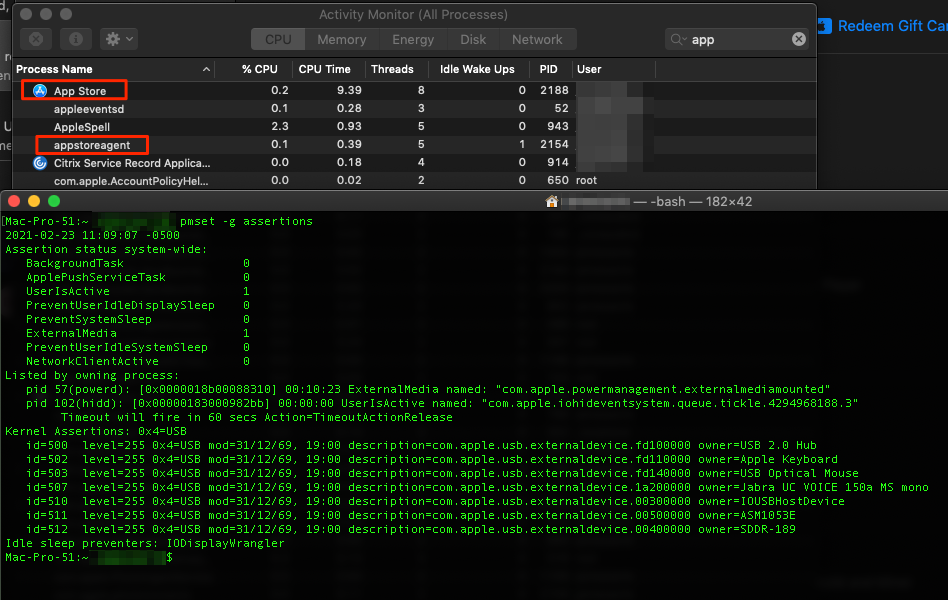Switch to the Memory tab
948x600 pixels.
pos(342,39)
